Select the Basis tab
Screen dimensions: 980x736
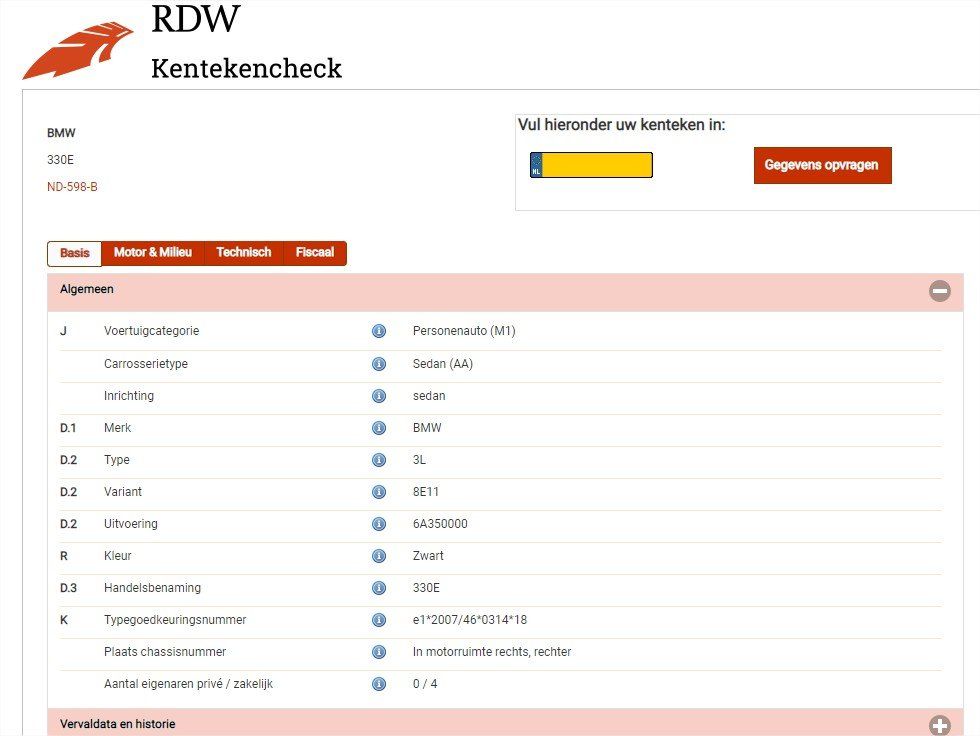pos(74,253)
